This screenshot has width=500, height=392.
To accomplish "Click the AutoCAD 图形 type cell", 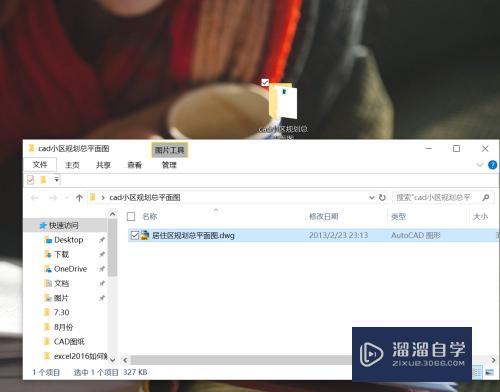I will [x=416, y=235].
